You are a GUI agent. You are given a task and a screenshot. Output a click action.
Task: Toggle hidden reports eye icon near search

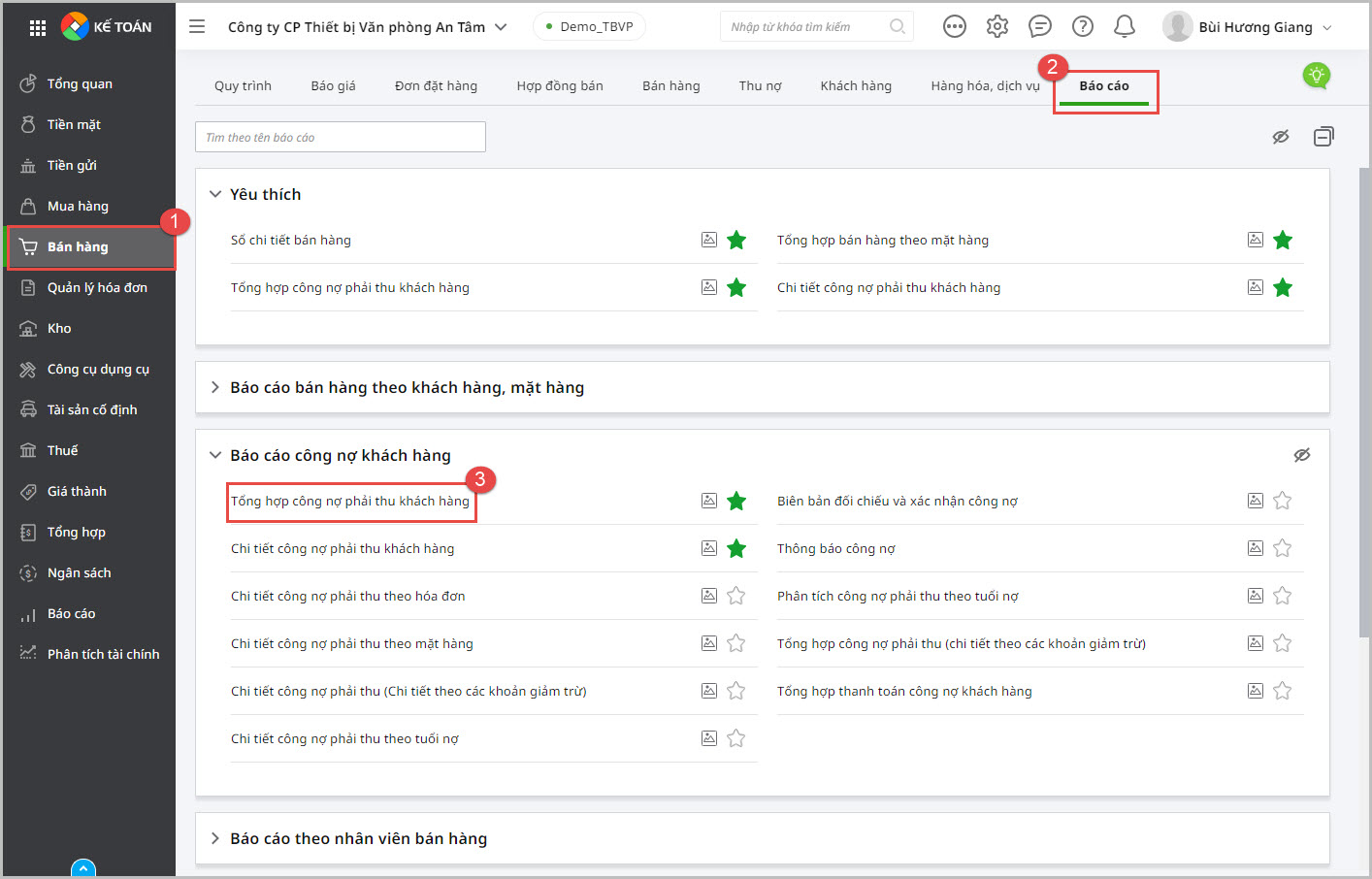point(1281,137)
